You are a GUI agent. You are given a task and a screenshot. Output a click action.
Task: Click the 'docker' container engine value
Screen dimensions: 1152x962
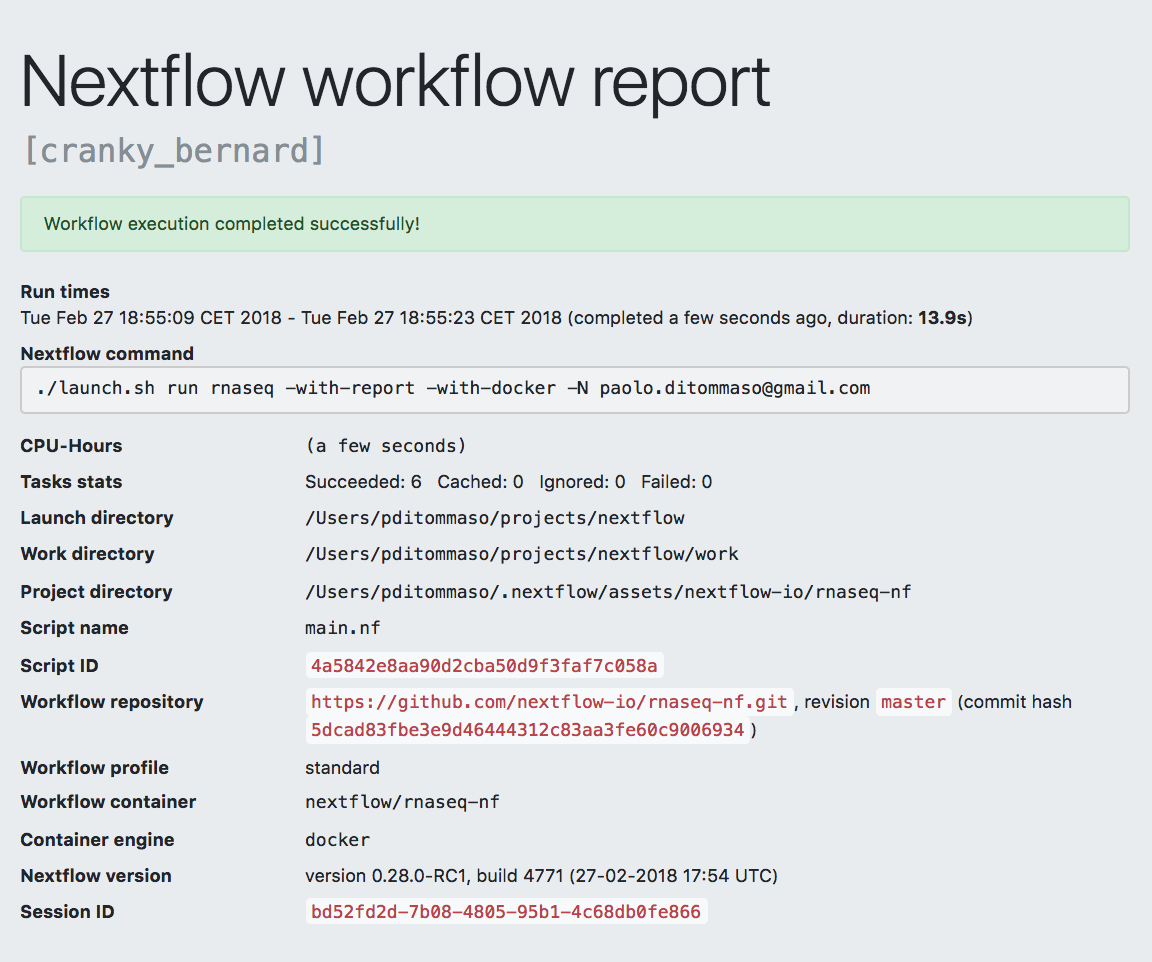[338, 840]
